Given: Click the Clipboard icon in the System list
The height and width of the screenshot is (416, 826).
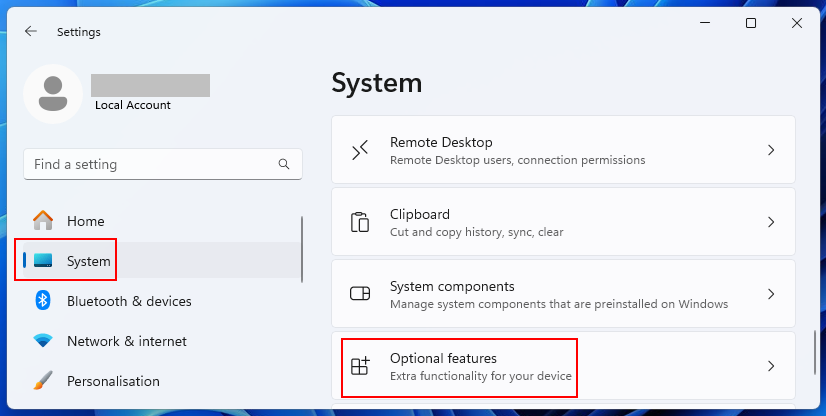Looking at the screenshot, I should tap(360, 222).
